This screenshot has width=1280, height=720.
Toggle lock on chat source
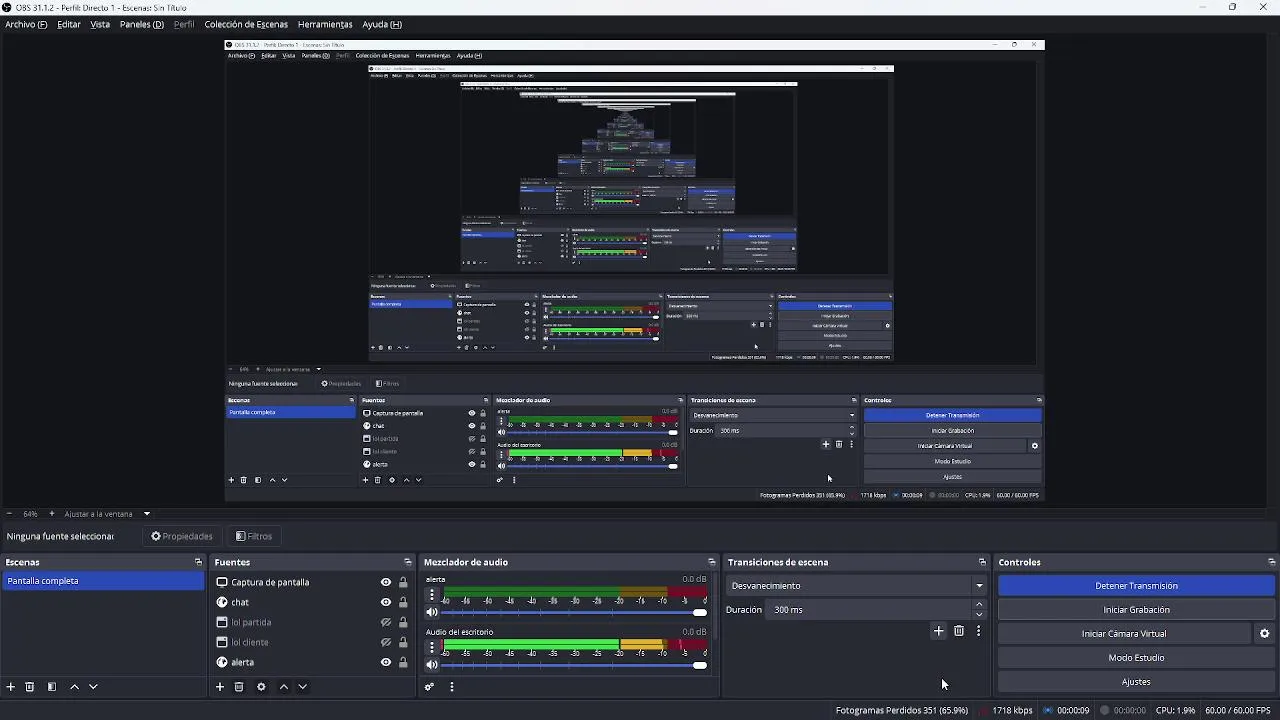tap(403, 602)
